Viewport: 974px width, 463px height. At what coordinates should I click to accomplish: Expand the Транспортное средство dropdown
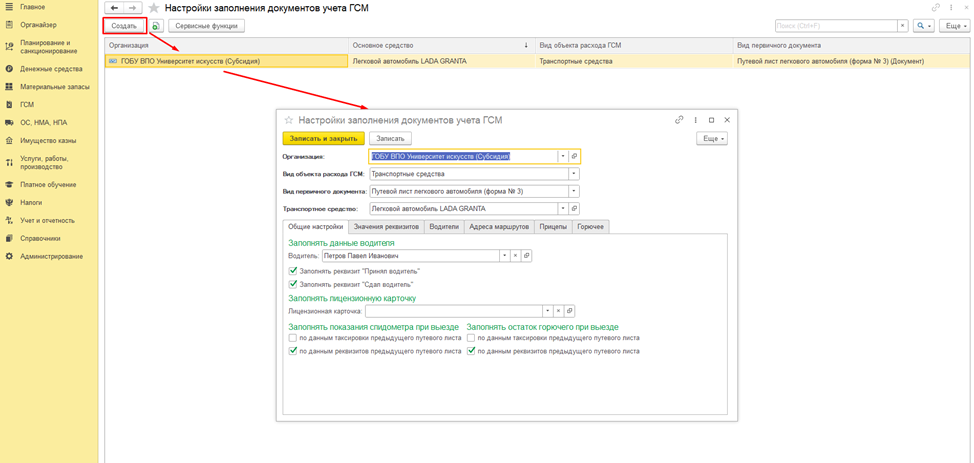[x=563, y=209]
